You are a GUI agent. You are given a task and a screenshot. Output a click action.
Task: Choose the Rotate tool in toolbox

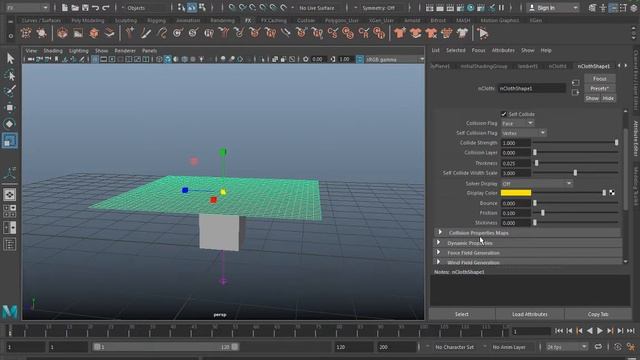pyautogui.click(x=10, y=124)
